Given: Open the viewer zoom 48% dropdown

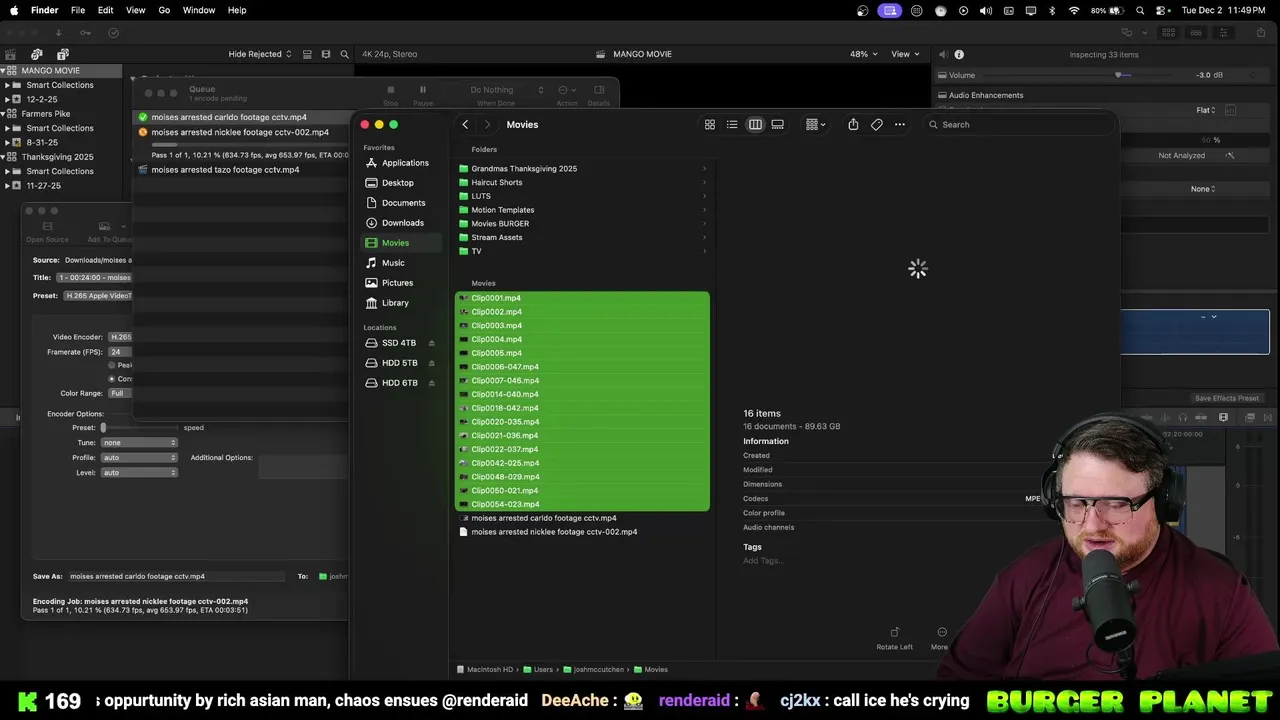Looking at the screenshot, I should tap(864, 54).
